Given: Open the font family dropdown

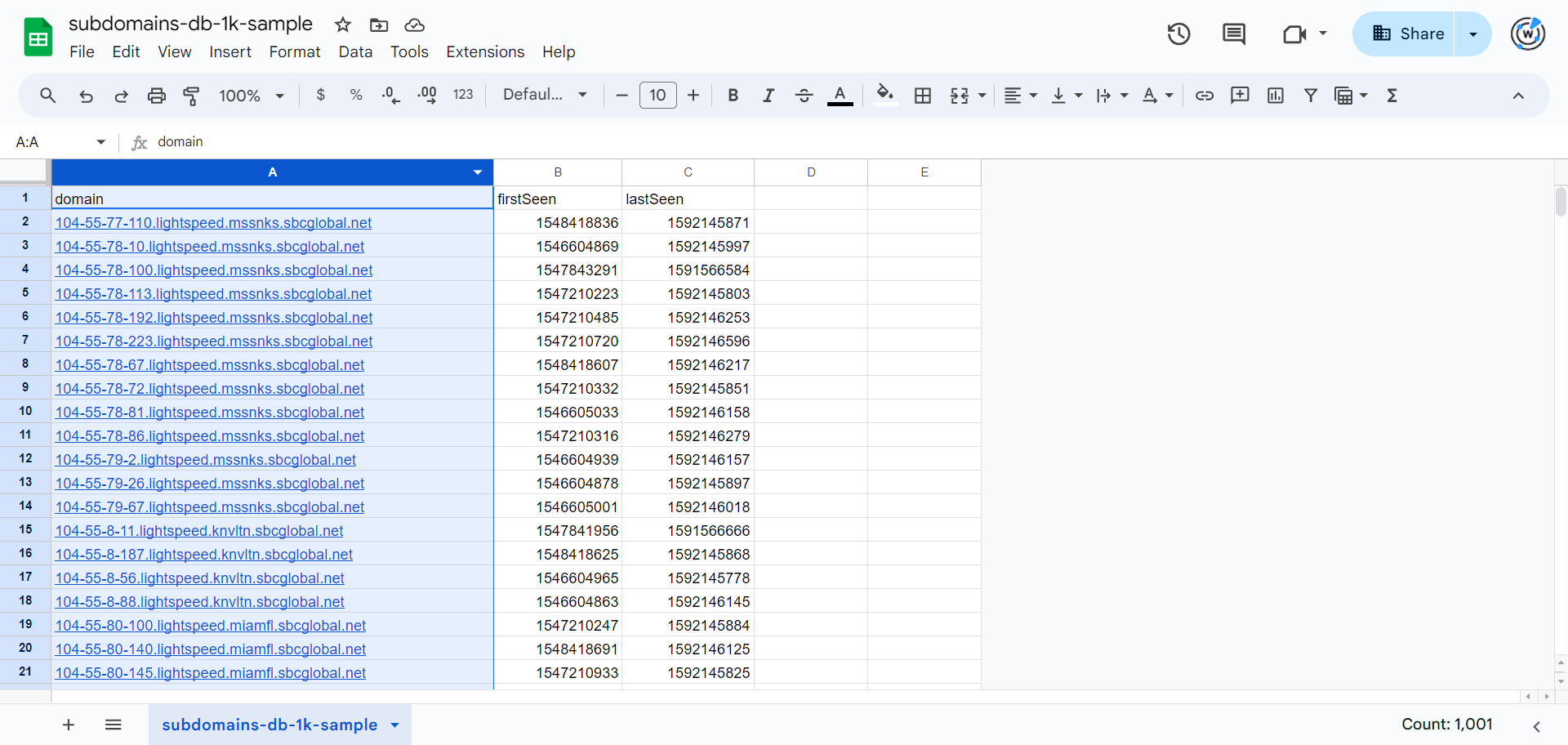Looking at the screenshot, I should pos(545,95).
